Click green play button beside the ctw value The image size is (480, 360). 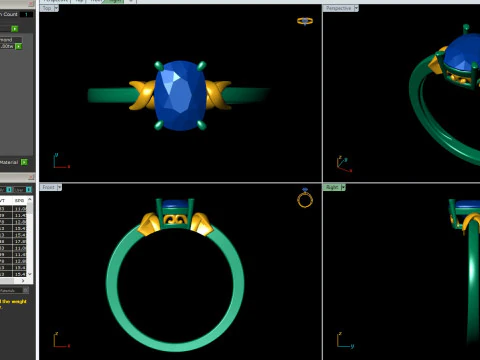(x=19, y=46)
